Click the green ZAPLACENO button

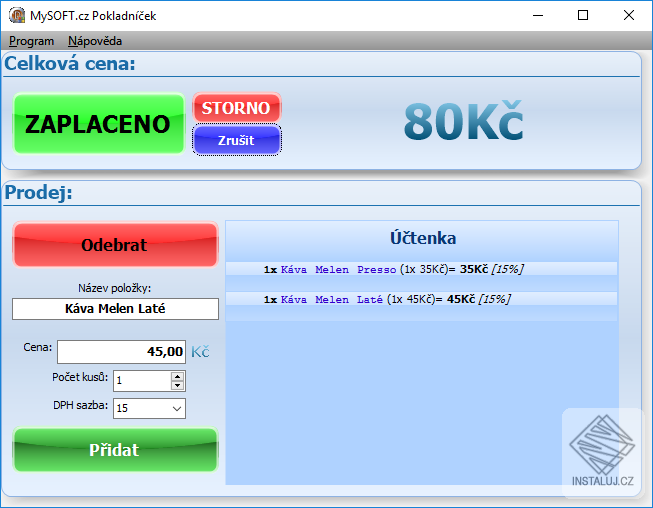[x=99, y=124]
